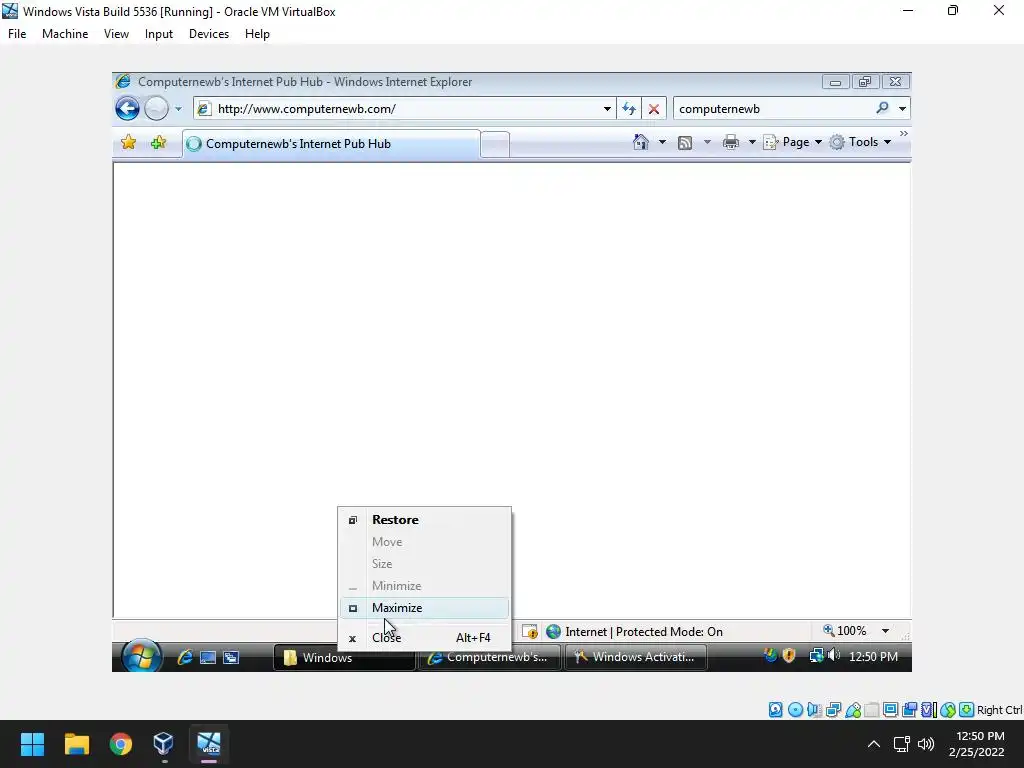Viewport: 1024px width, 768px height.
Task: Click VirtualBox audio indicator icon
Action: point(814,710)
